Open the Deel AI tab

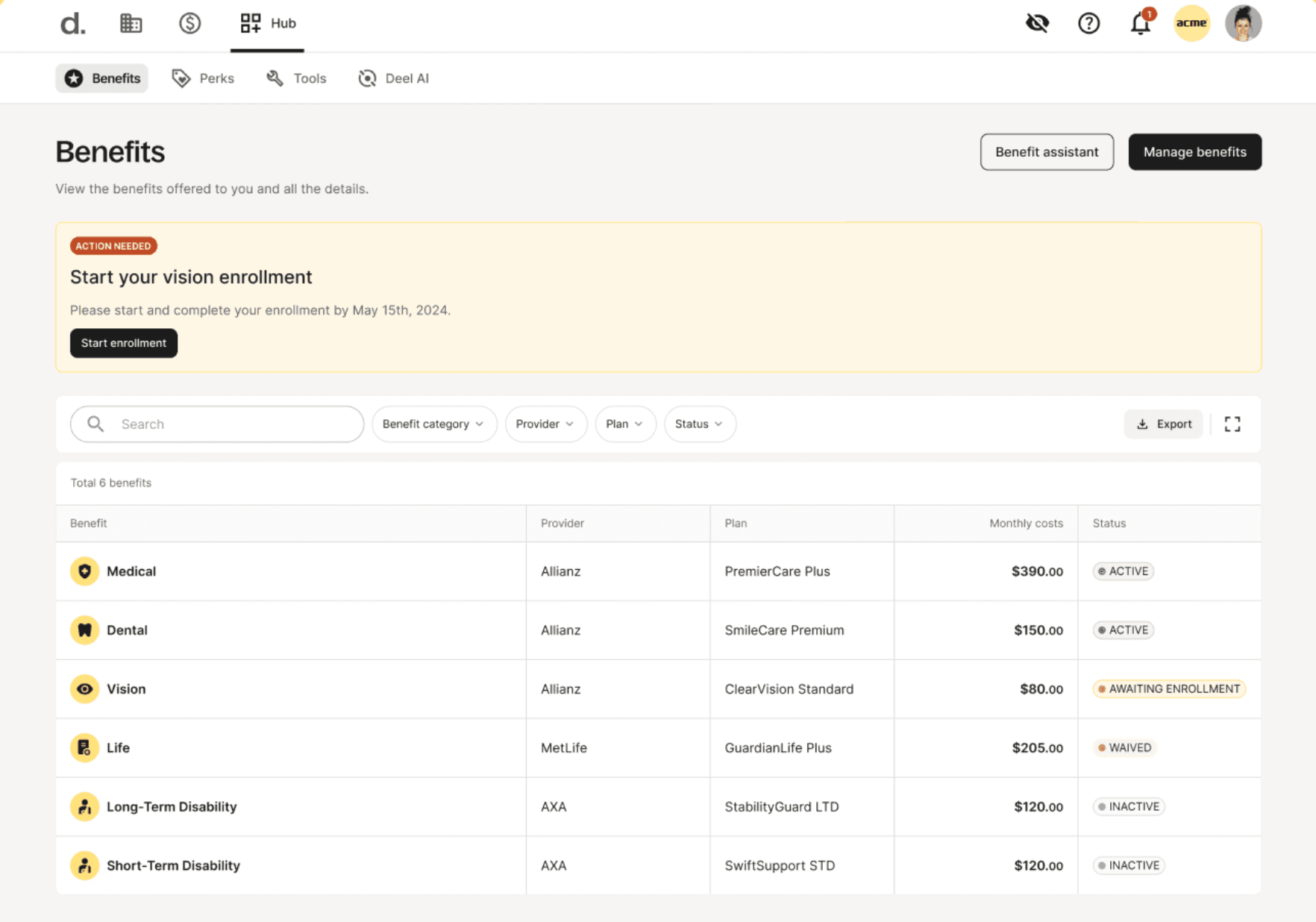393,78
